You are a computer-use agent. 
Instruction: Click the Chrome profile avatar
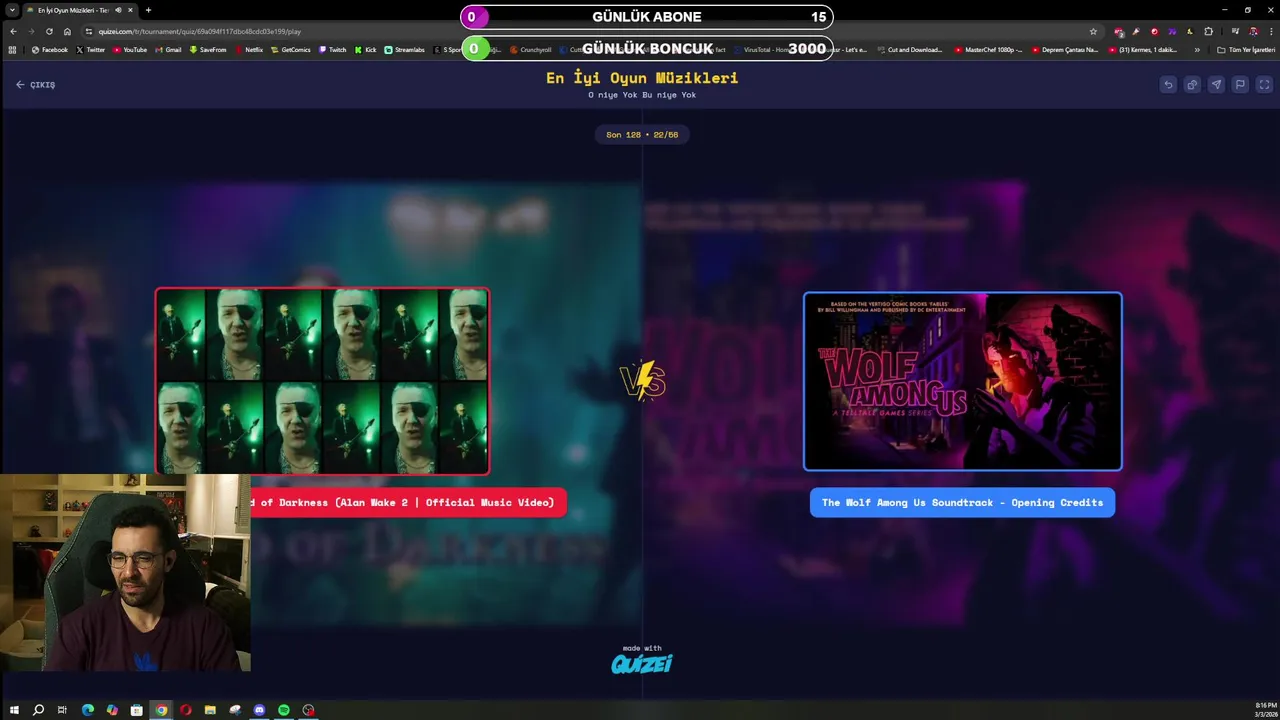click(x=1253, y=31)
